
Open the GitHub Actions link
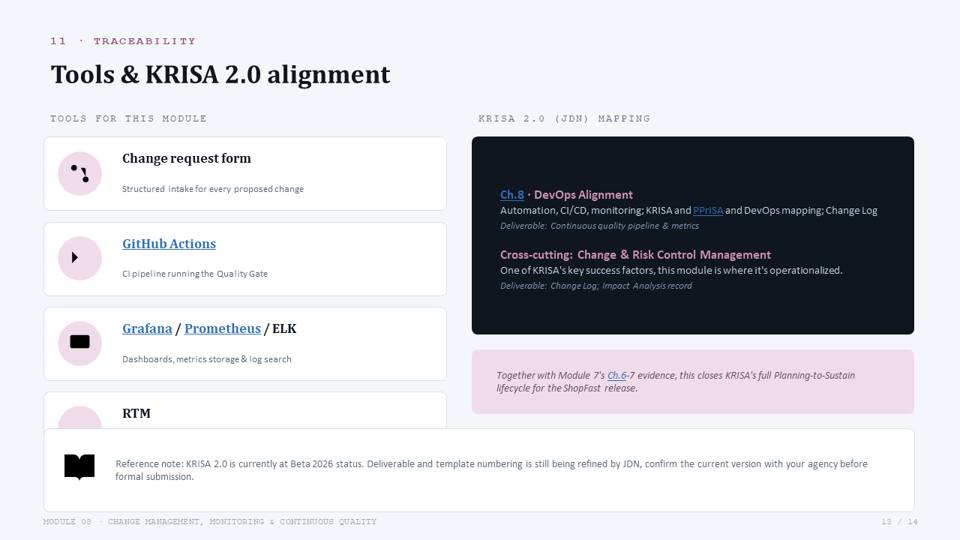coord(169,244)
